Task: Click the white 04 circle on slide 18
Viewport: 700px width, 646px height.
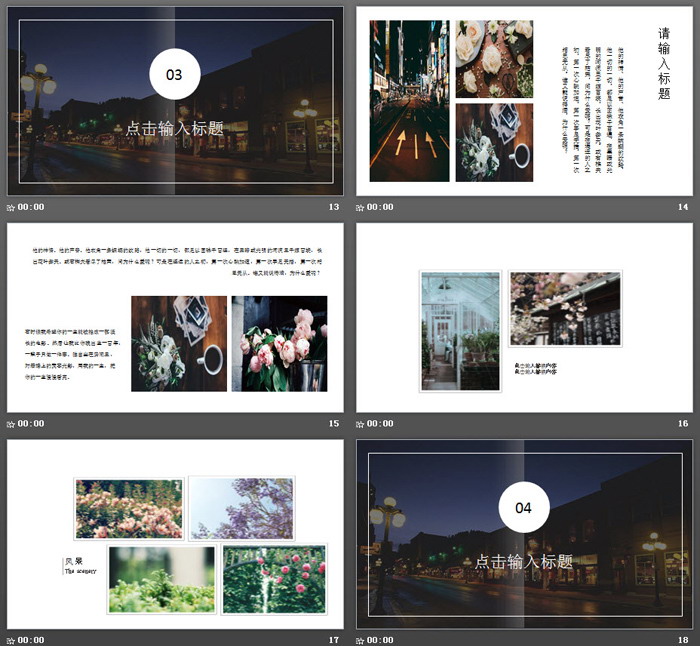Action: (x=524, y=507)
